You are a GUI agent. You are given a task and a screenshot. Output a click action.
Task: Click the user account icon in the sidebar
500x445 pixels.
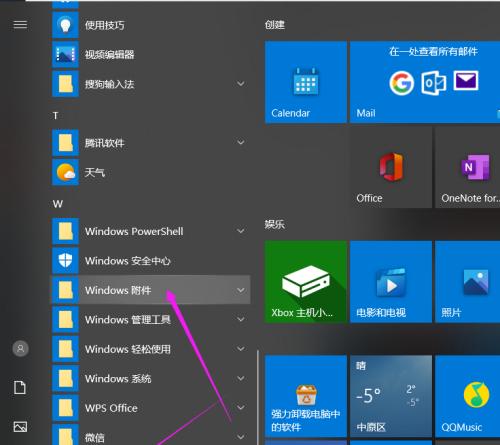tap(20, 349)
